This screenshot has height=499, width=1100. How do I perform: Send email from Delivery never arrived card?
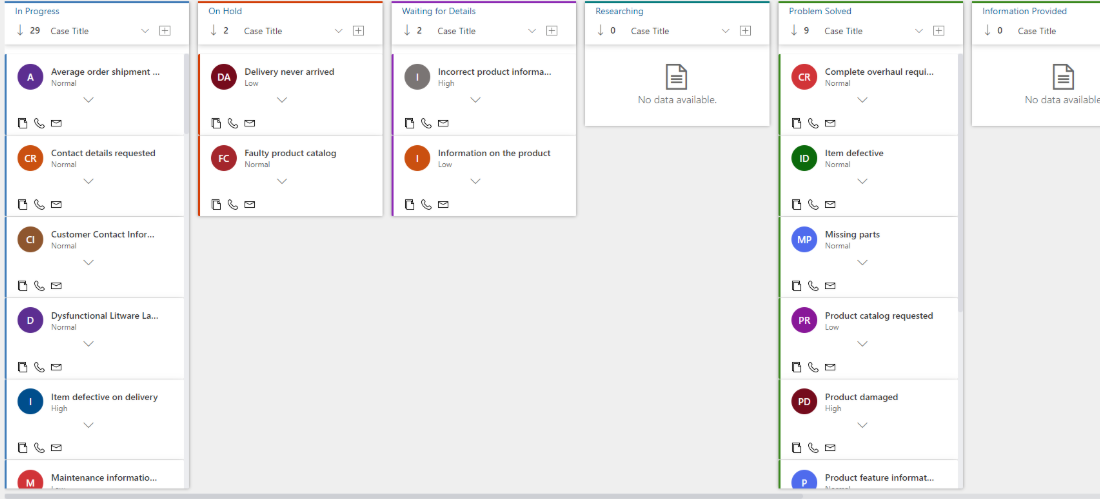pos(250,124)
